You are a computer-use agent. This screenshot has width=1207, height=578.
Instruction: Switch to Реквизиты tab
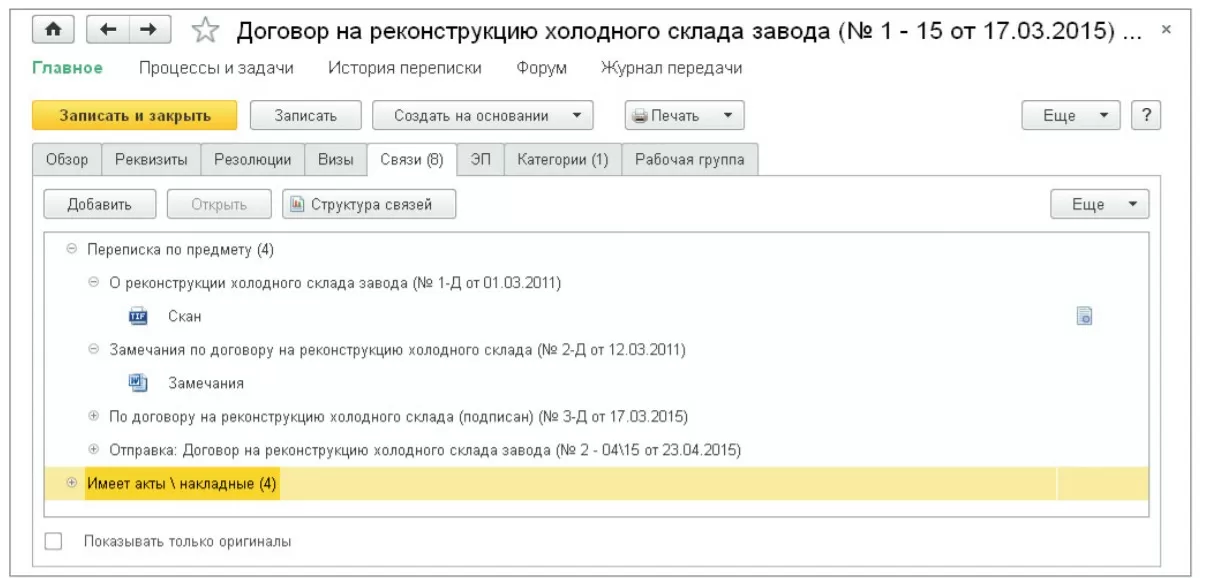(151, 159)
